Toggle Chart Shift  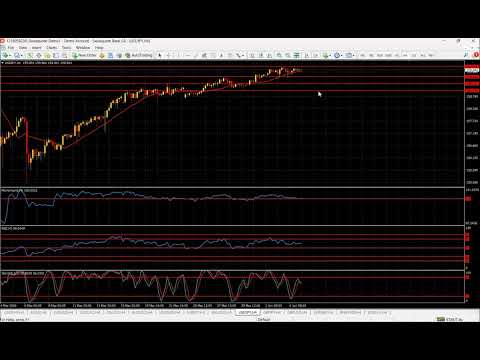[x=316, y=55]
